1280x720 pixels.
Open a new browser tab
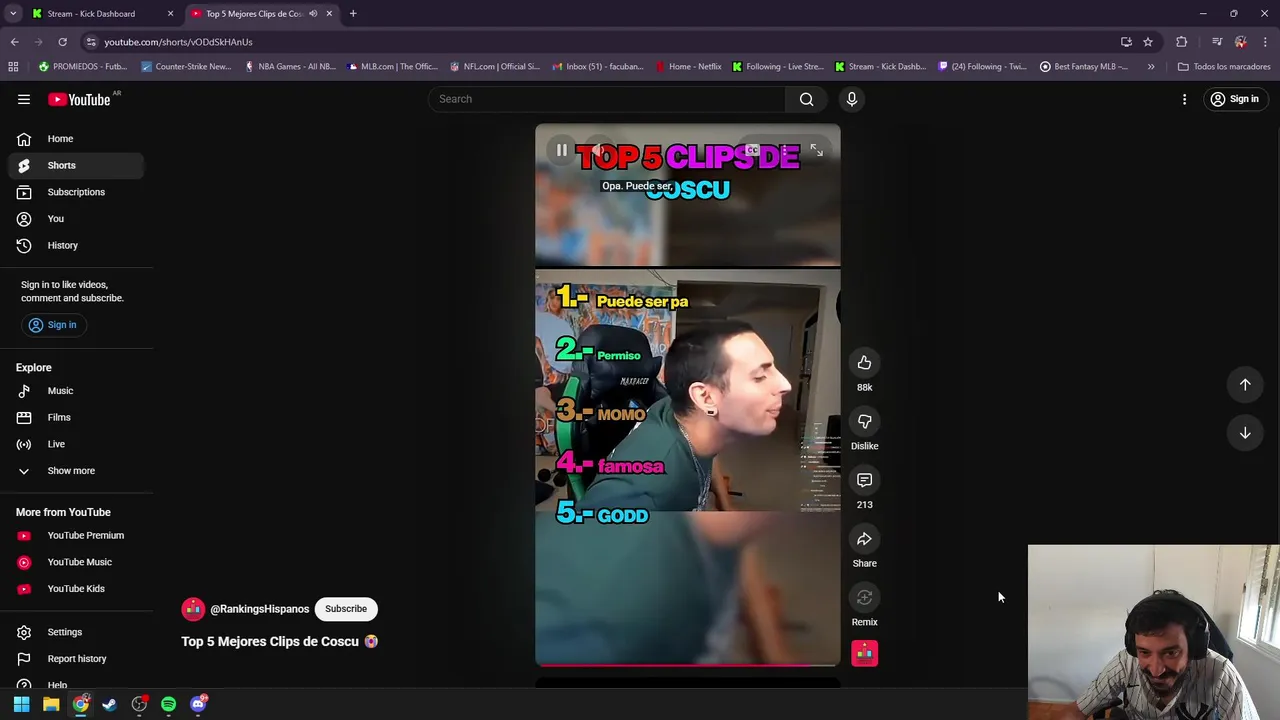pyautogui.click(x=353, y=14)
